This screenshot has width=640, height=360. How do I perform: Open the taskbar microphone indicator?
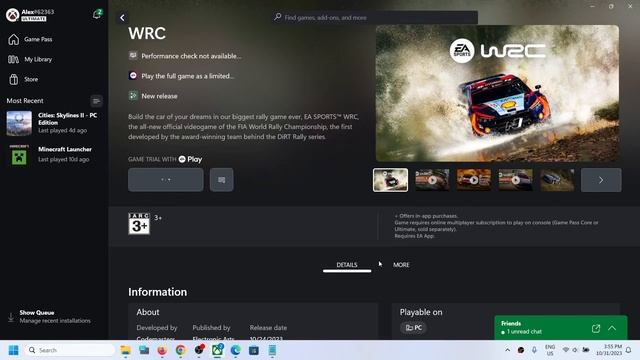coord(534,350)
